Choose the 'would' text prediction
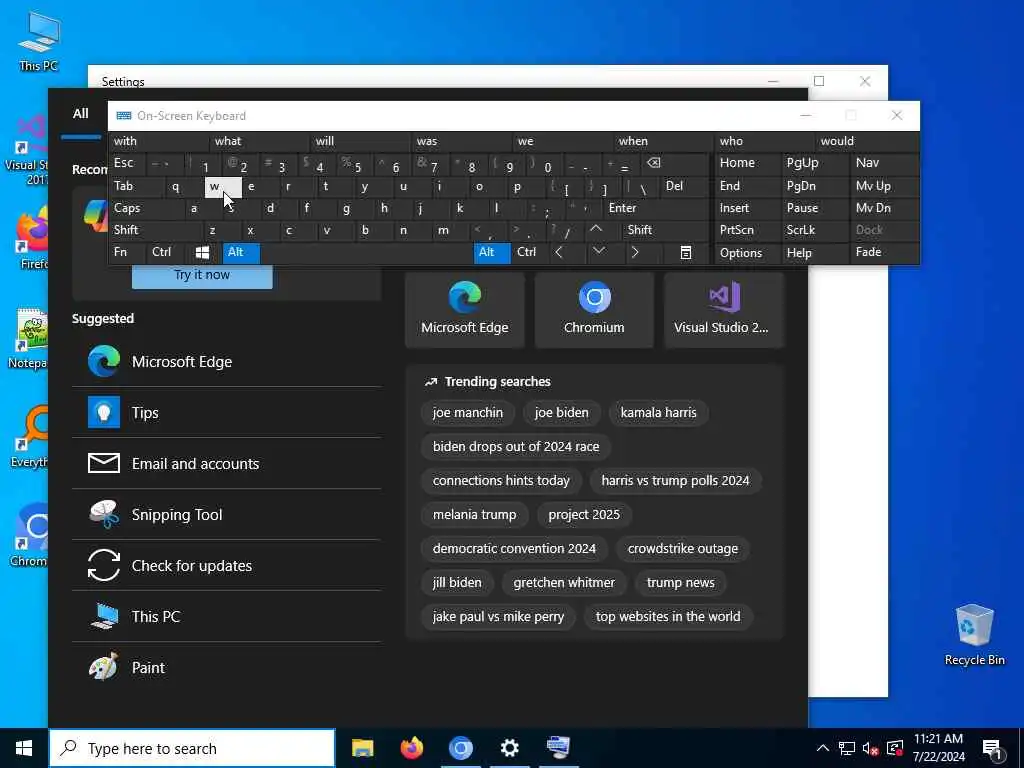The image size is (1024, 768). click(867, 141)
